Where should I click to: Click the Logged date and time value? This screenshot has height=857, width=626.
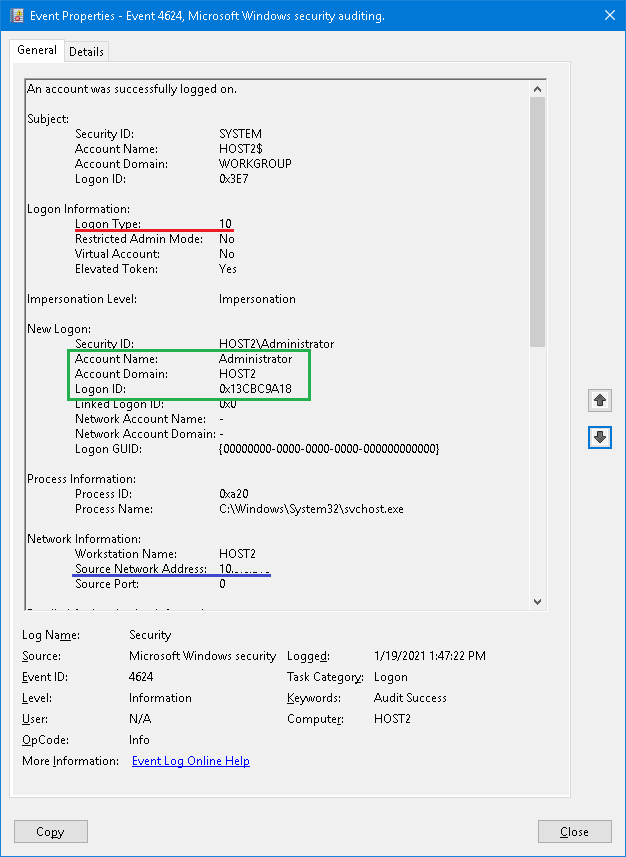pyautogui.click(x=430, y=656)
